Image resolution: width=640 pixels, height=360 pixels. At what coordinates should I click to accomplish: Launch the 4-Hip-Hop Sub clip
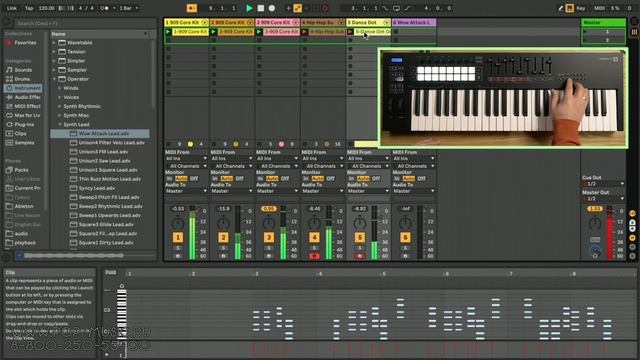[304, 31]
